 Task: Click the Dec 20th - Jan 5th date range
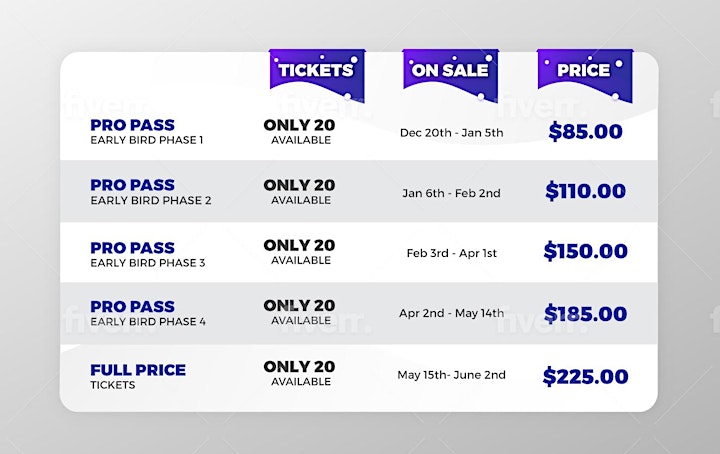tap(451, 133)
